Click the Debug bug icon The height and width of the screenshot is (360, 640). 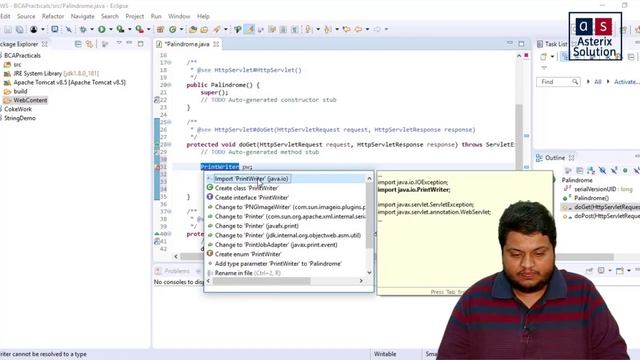click(83, 29)
